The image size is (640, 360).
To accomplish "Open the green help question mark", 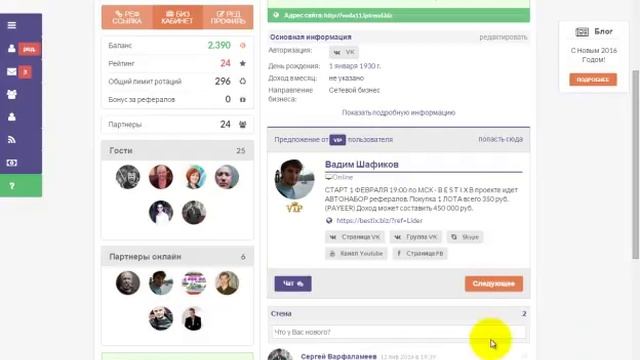I will pyautogui.click(x=21, y=186).
